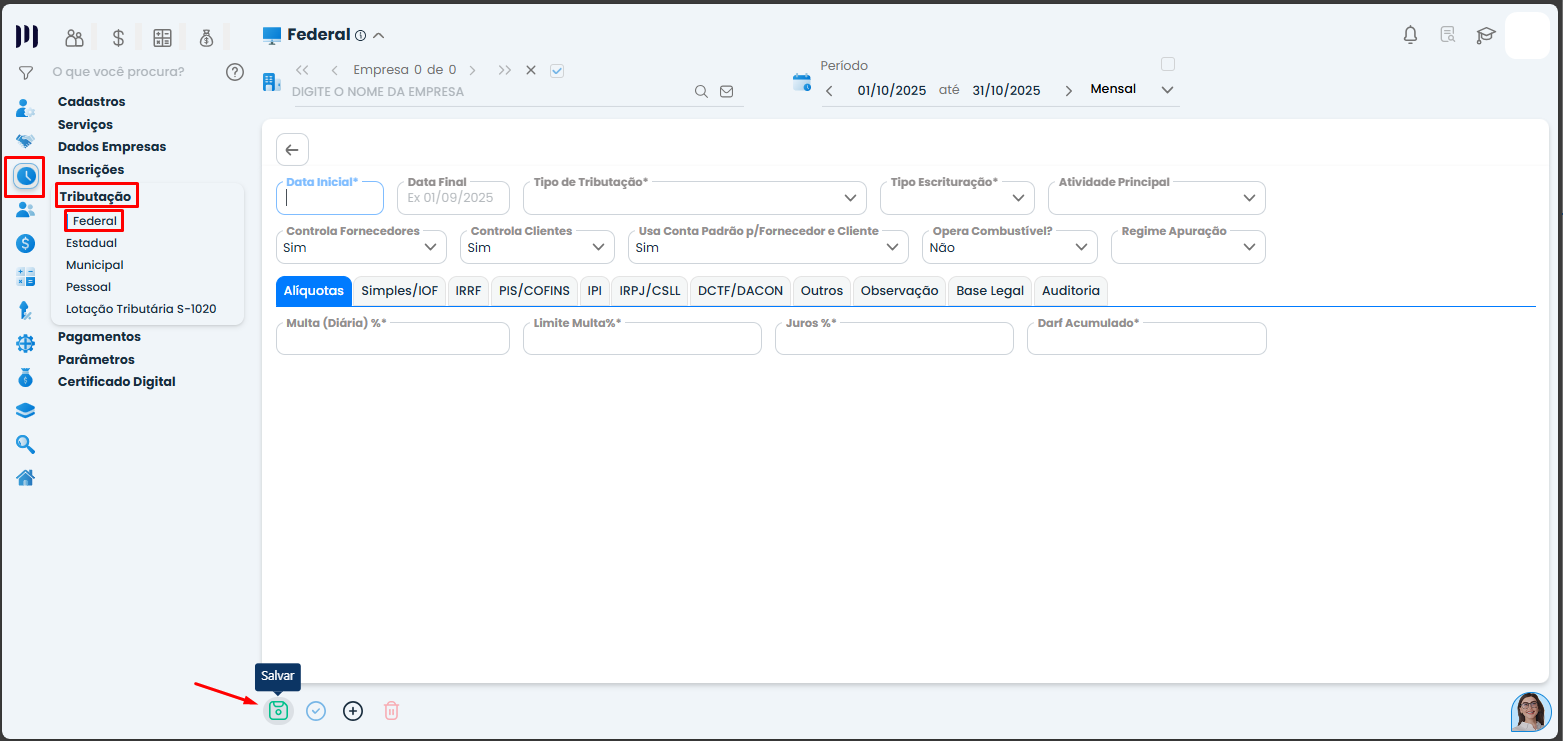Open the Regime Apuração dropdown

tap(1188, 247)
